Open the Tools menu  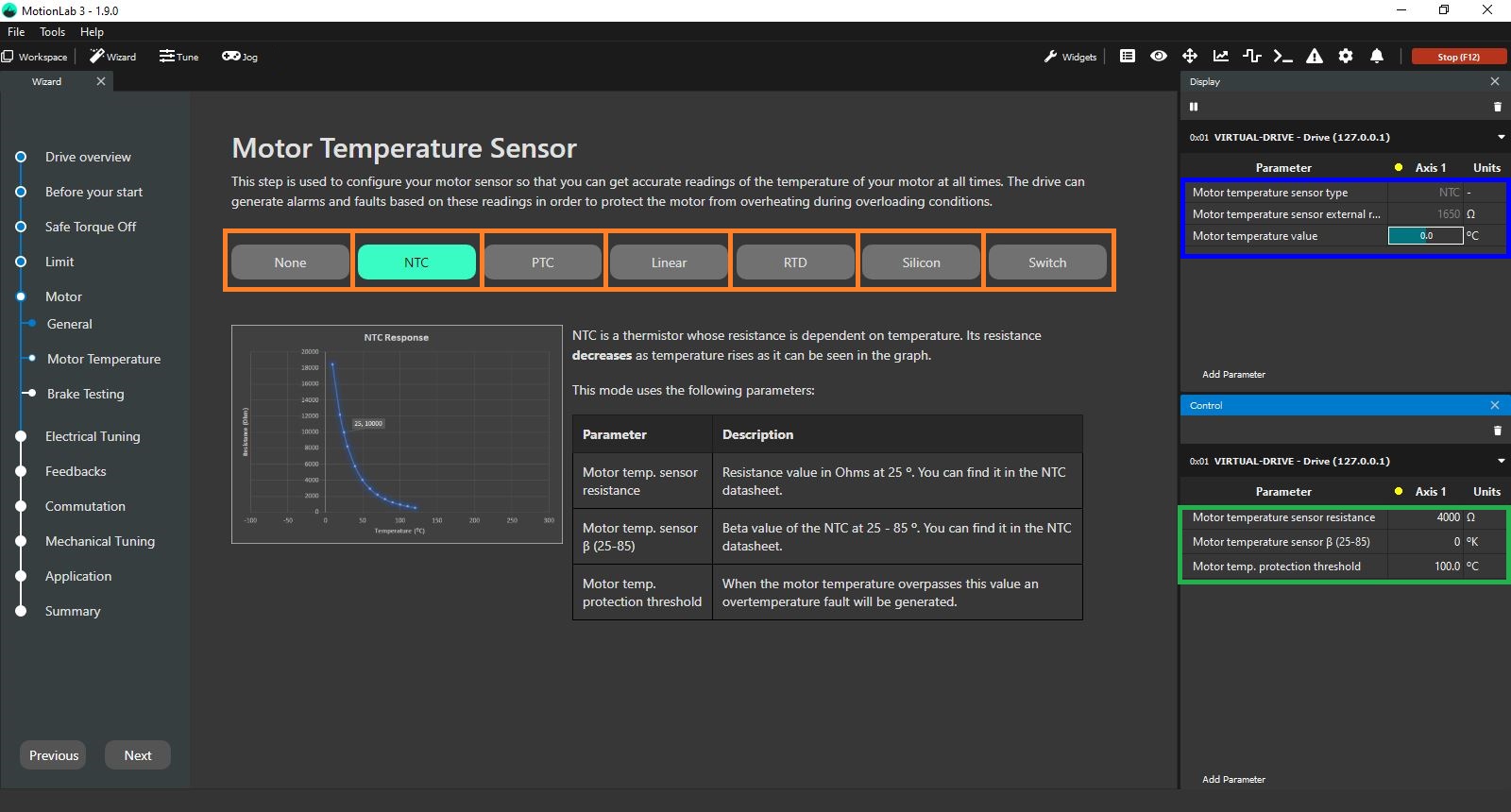point(52,32)
